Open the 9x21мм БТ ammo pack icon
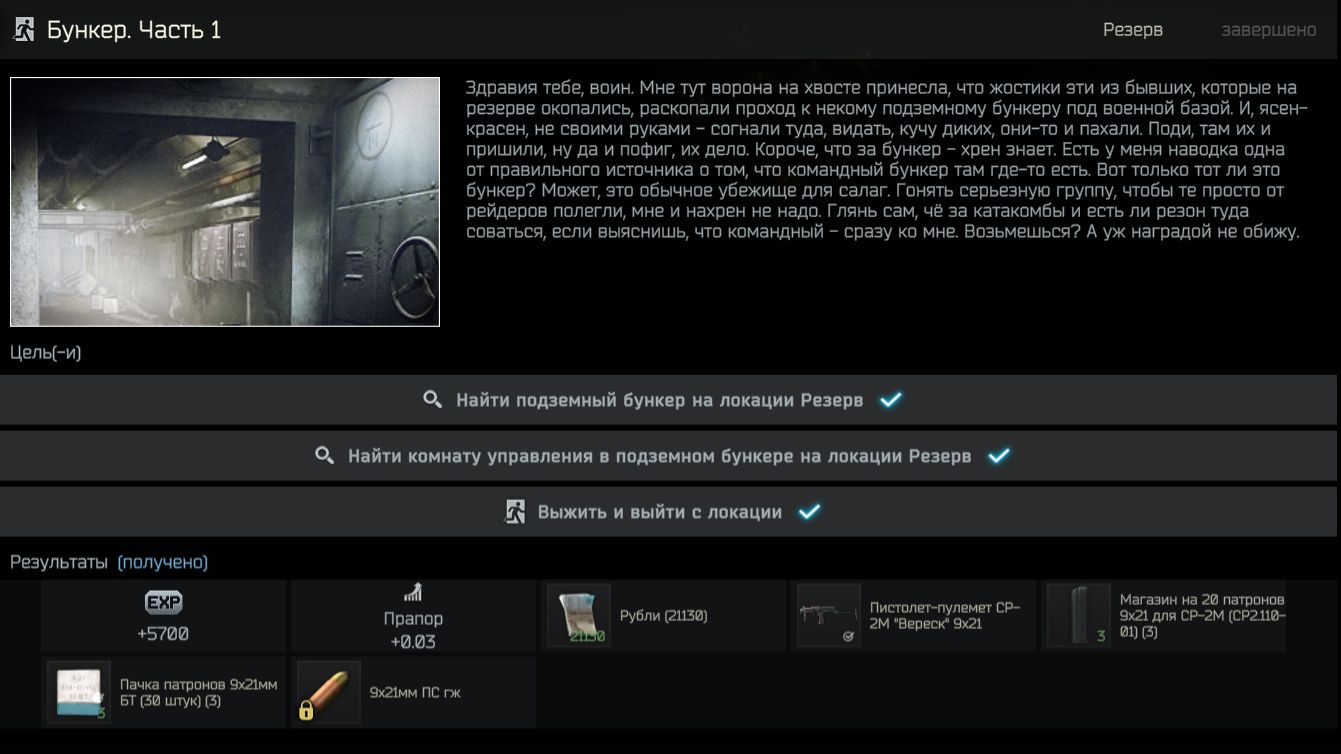1341x754 pixels. [78, 692]
